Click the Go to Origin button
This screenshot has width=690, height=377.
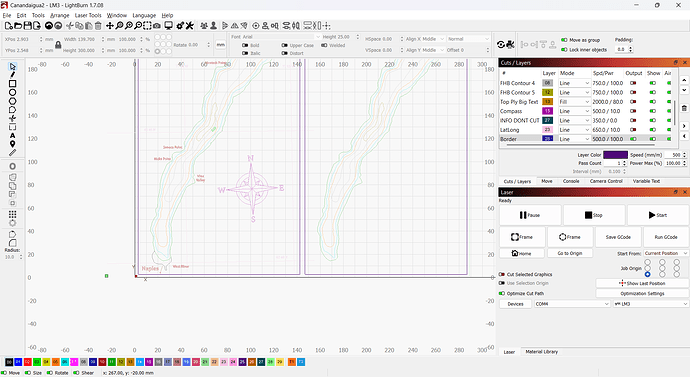(570, 253)
